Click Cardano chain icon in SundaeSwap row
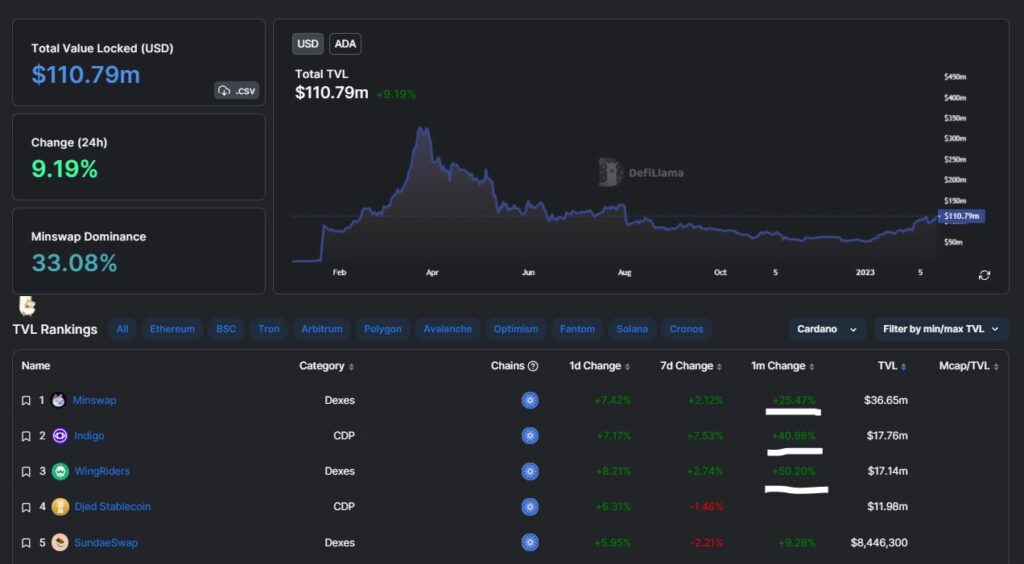Image resolution: width=1024 pixels, height=564 pixels. coord(530,542)
